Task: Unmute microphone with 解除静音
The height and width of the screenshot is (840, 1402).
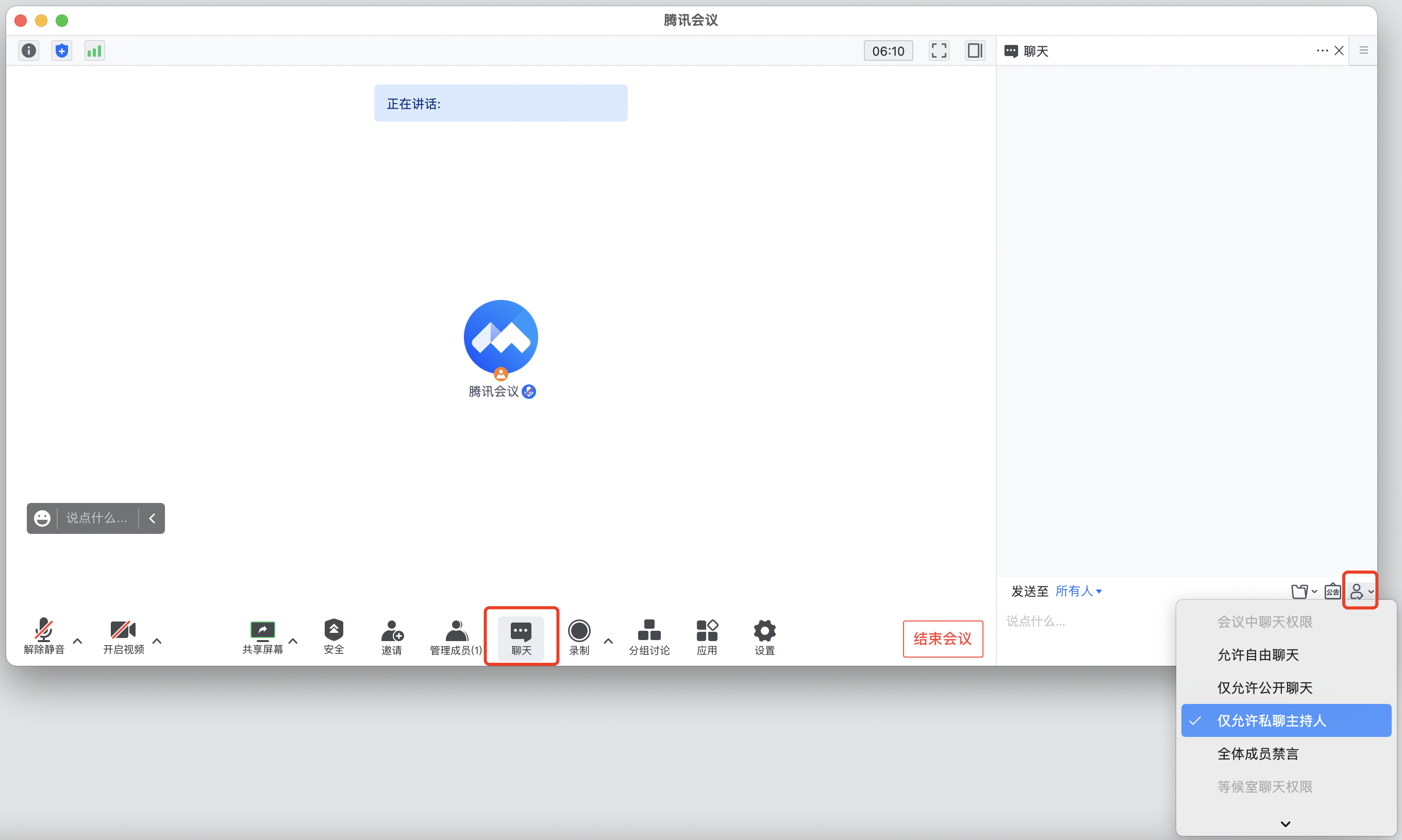Action: click(x=44, y=637)
